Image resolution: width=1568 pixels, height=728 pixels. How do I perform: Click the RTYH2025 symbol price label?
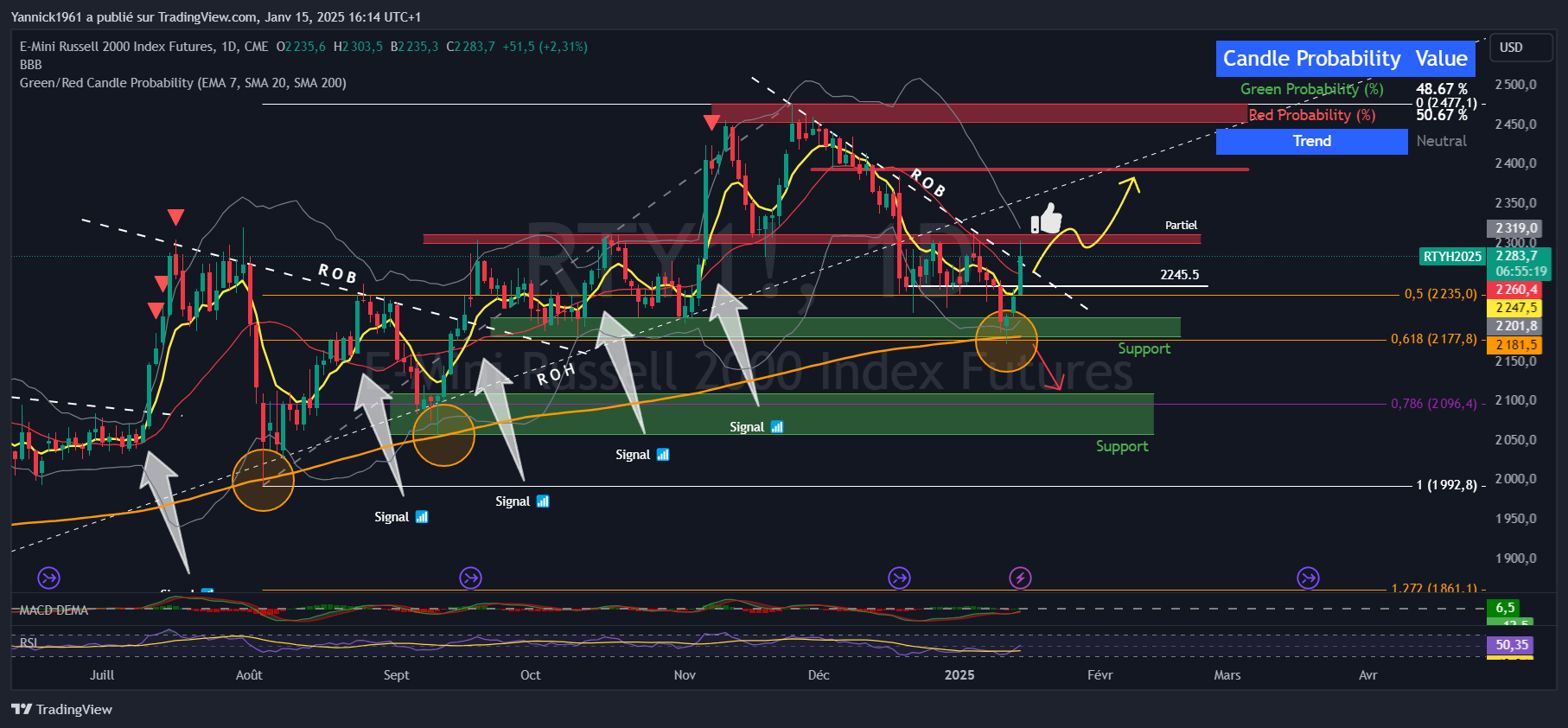(x=1452, y=256)
